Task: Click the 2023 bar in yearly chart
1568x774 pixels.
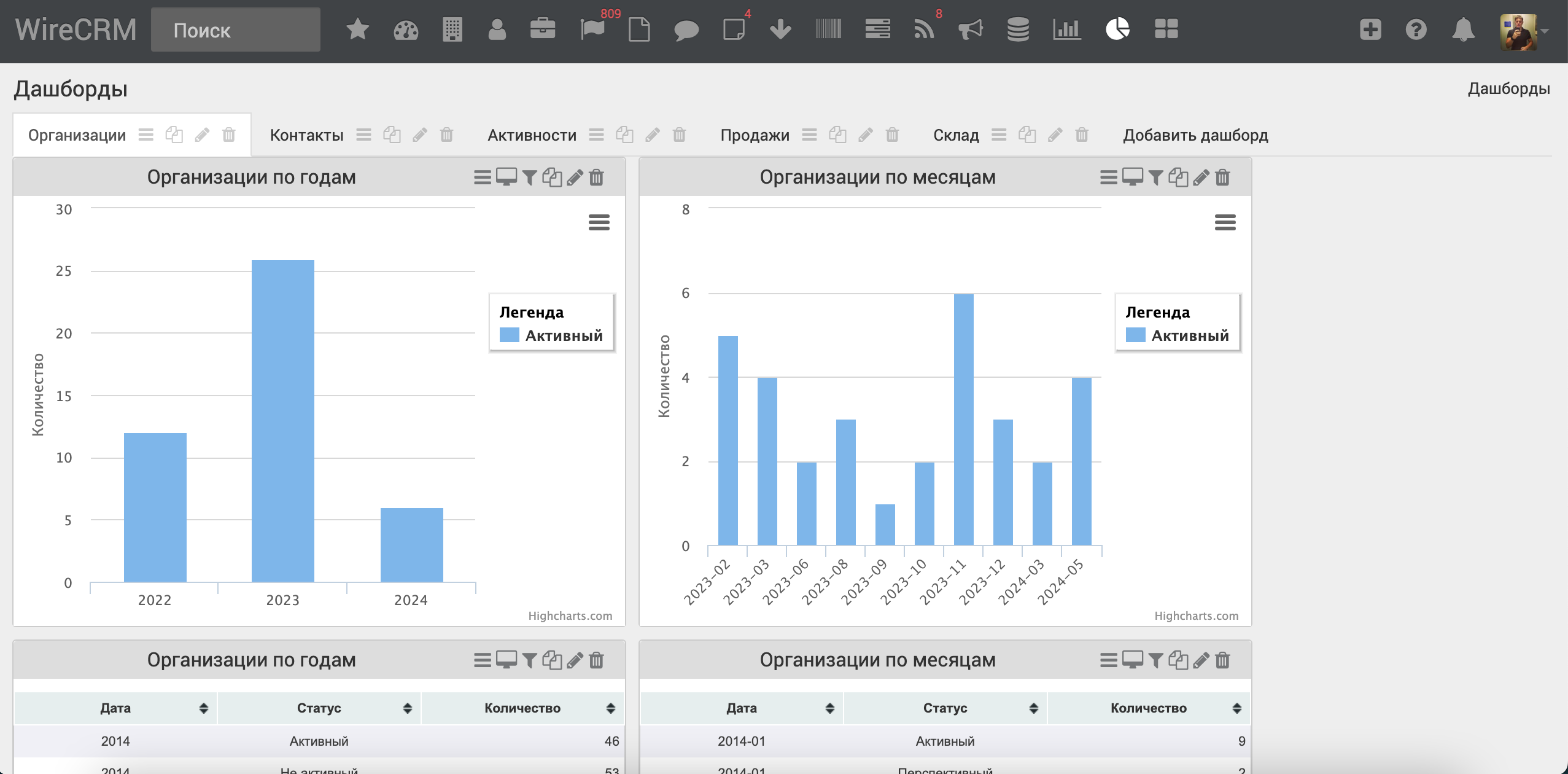Action: (x=283, y=421)
